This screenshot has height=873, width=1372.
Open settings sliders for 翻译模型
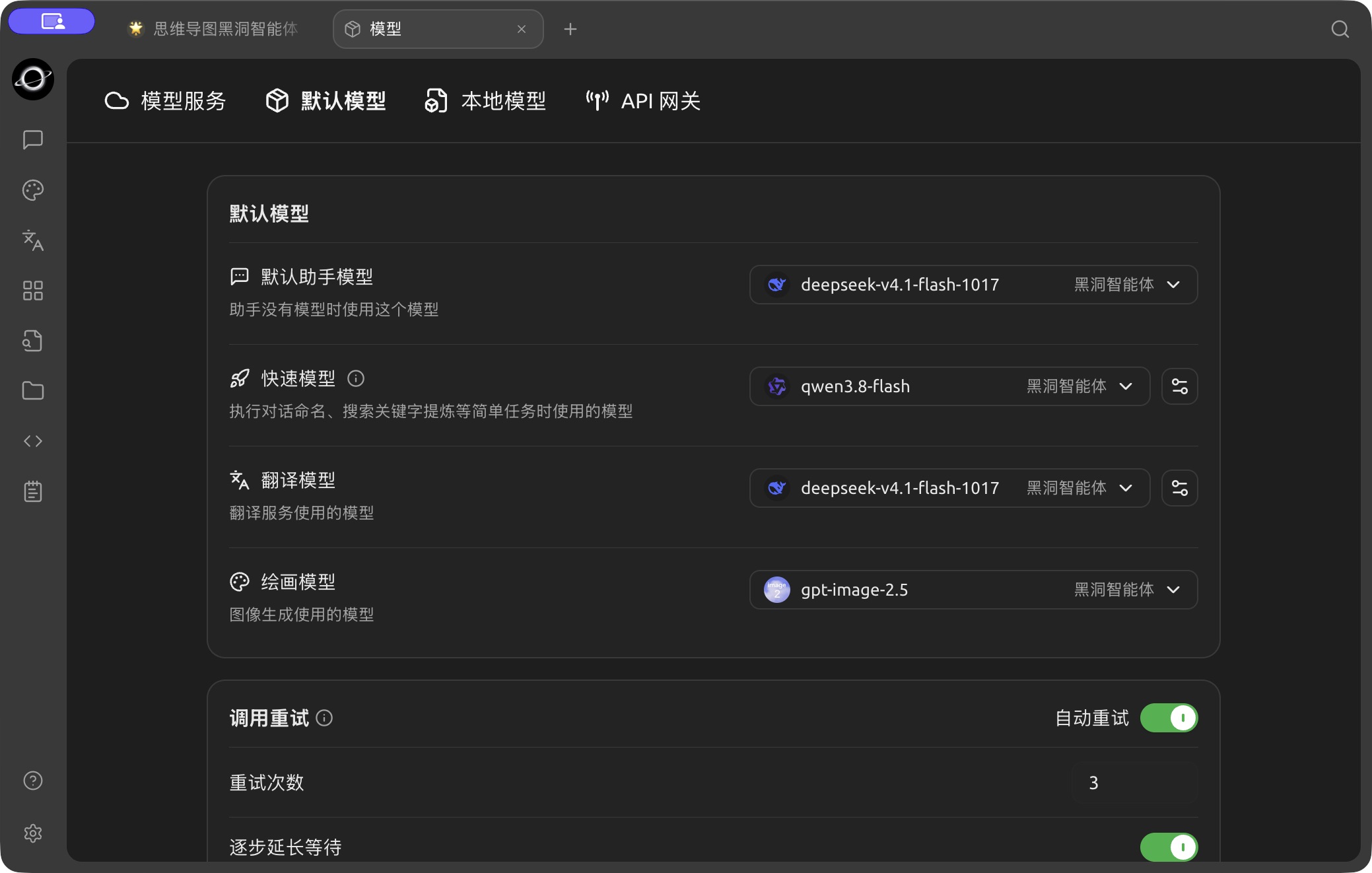(x=1180, y=488)
